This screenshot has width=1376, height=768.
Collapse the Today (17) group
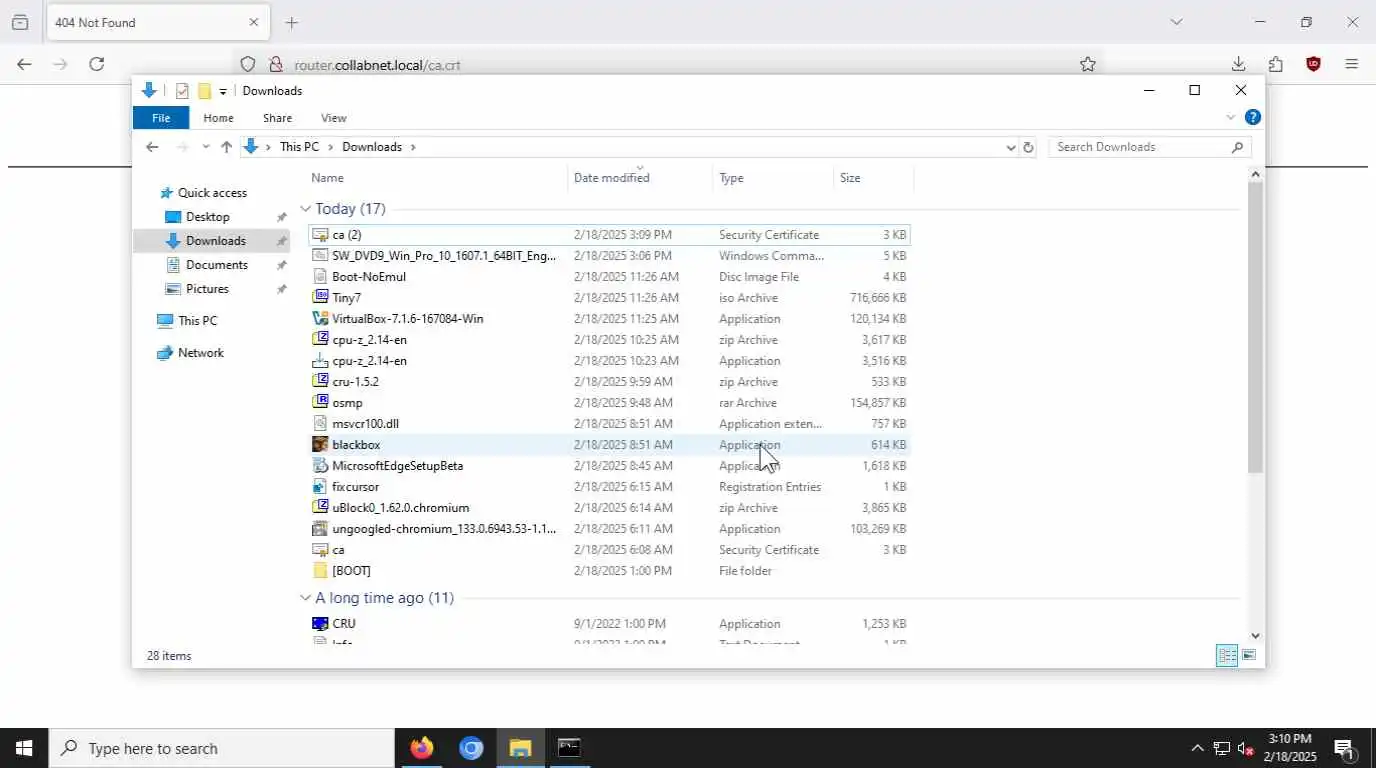(x=306, y=209)
